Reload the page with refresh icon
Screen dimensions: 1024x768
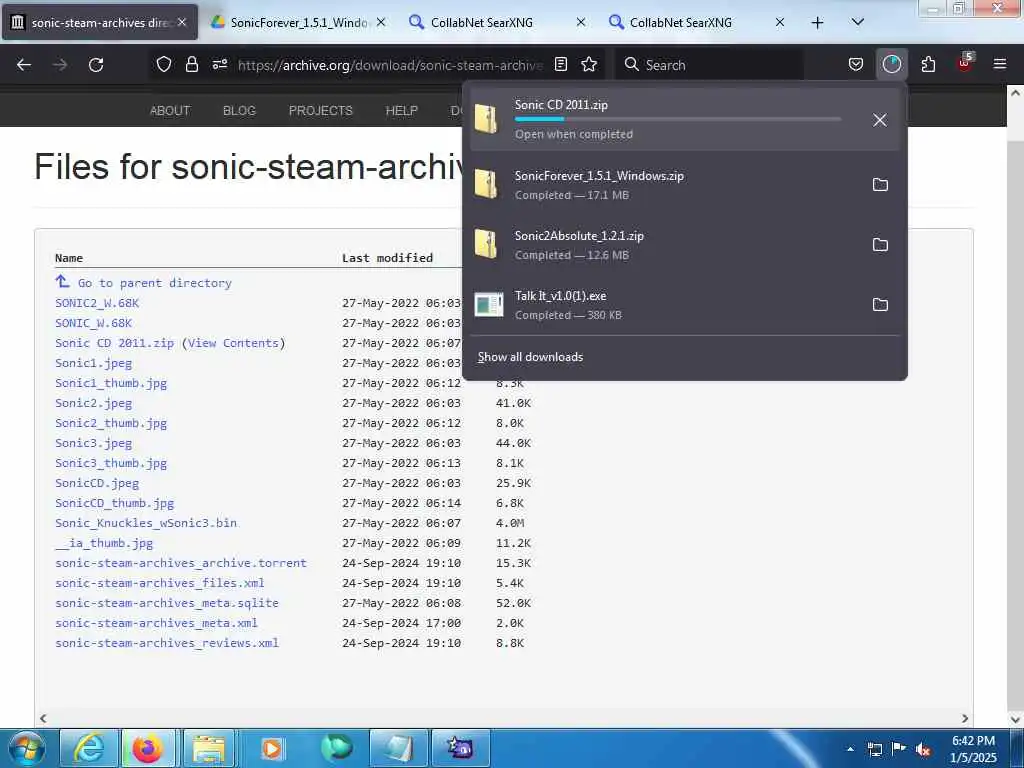96,65
